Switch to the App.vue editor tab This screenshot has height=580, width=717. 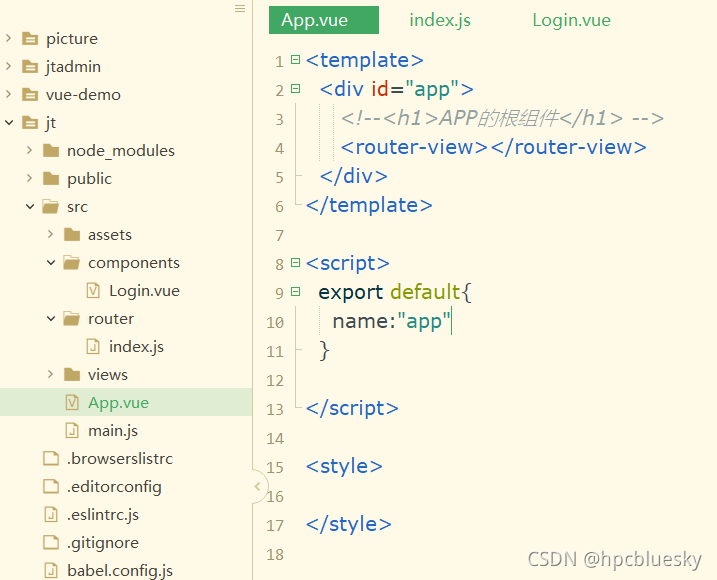(324, 20)
